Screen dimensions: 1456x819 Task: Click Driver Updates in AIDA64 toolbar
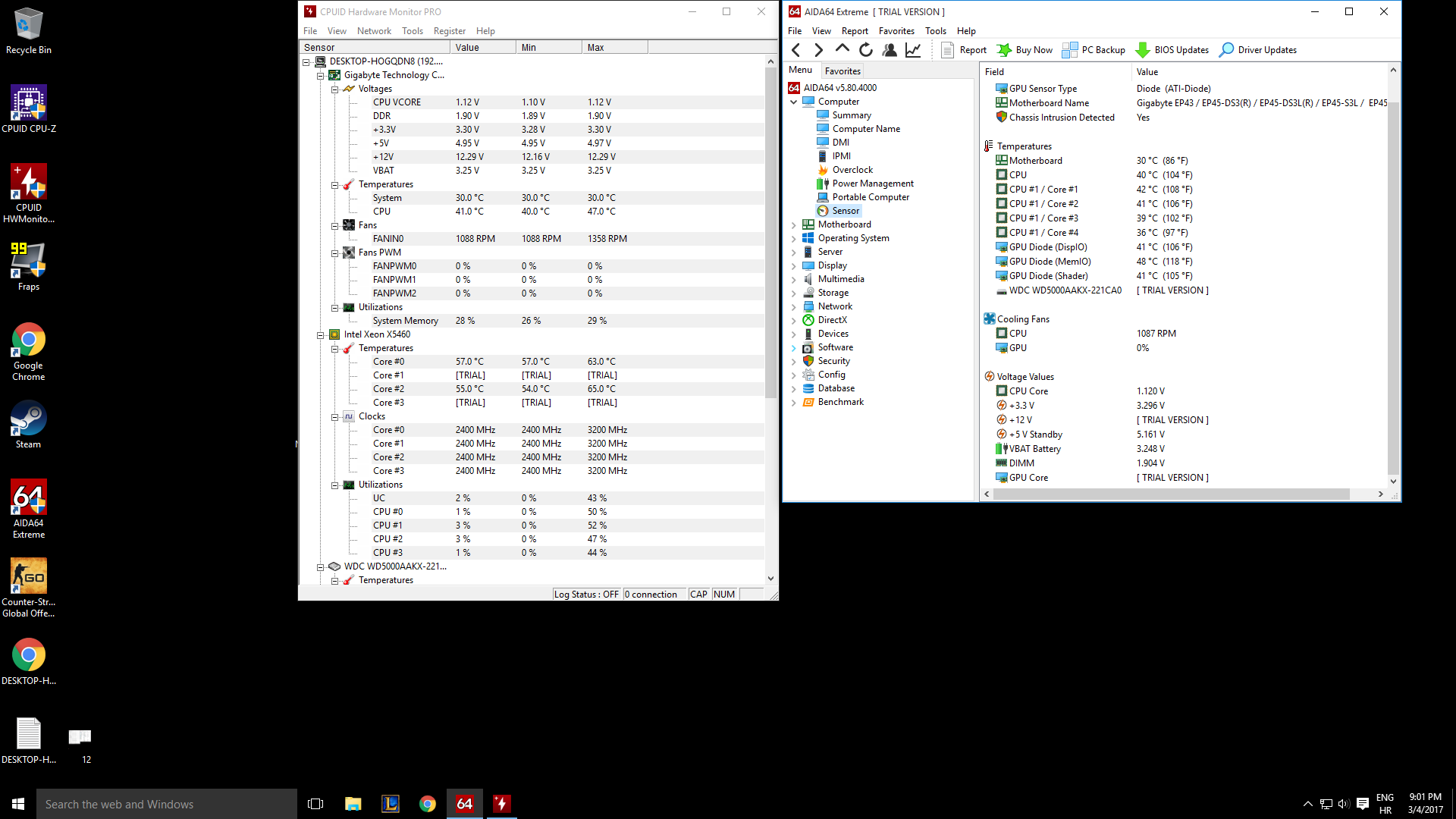[1258, 50]
